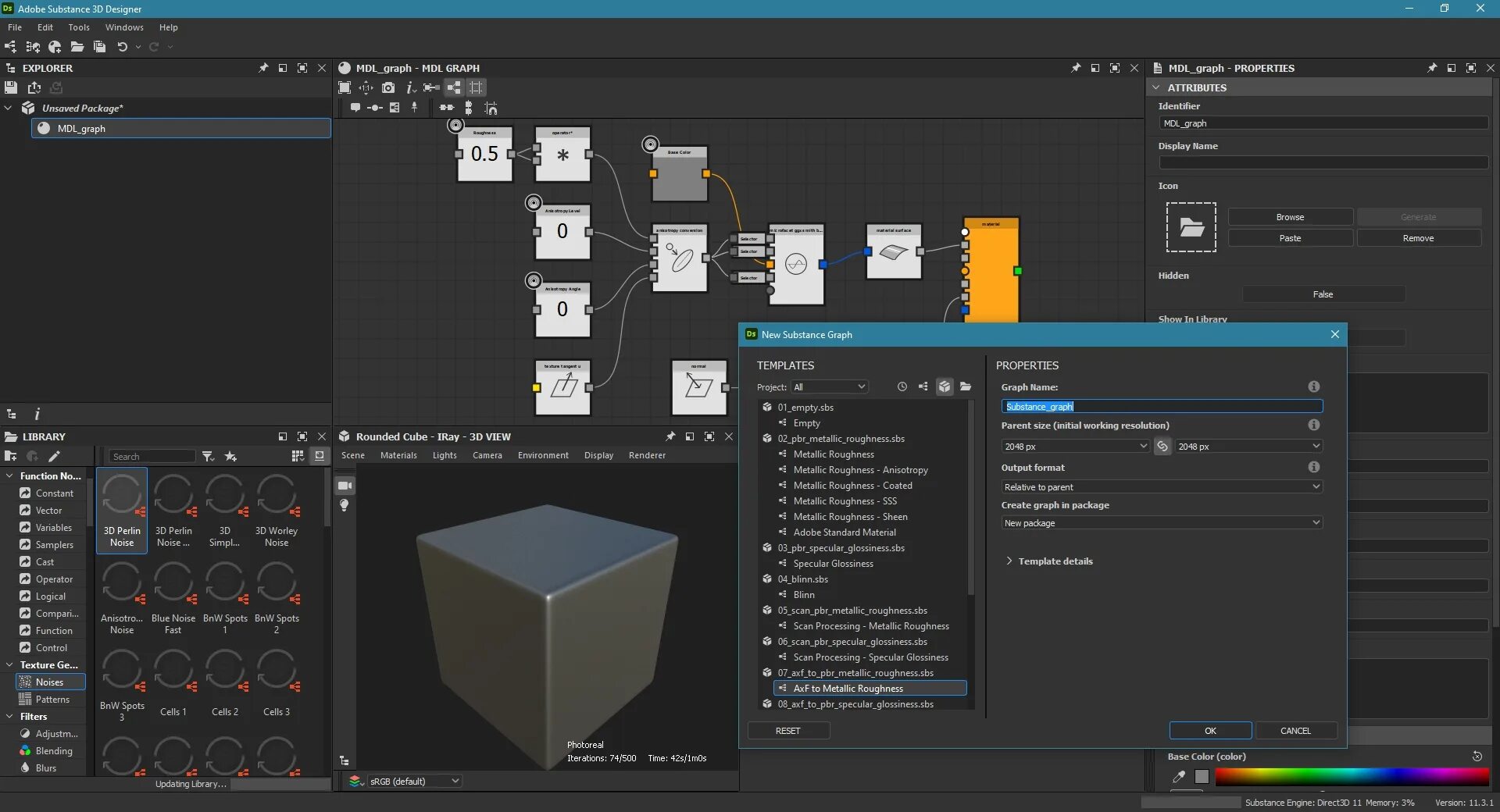Open the Materials menu in 3D View
Screen dimensions: 1500x812
pos(398,455)
